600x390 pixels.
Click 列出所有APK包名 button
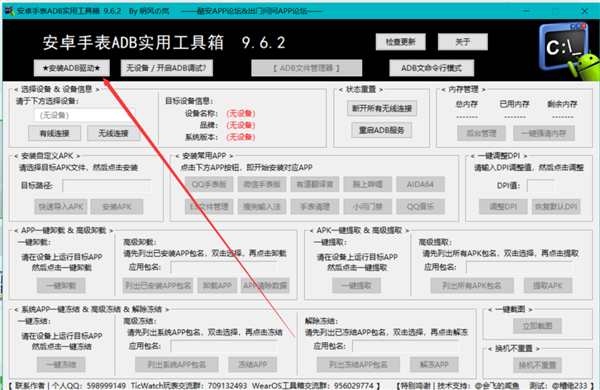click(472, 286)
